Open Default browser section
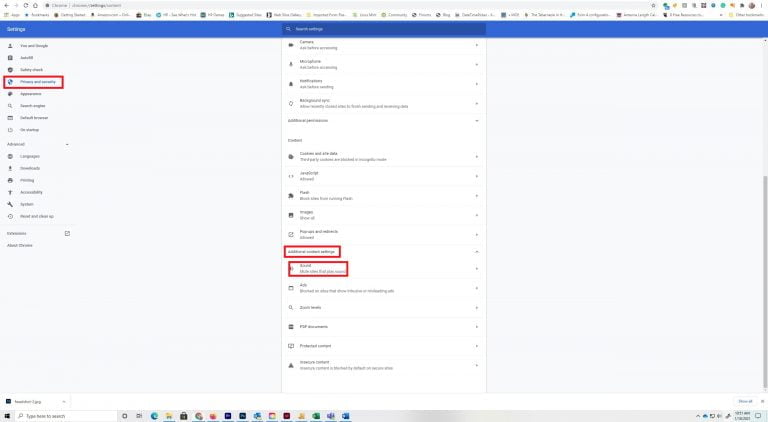This screenshot has width=768, height=422. 34,117
